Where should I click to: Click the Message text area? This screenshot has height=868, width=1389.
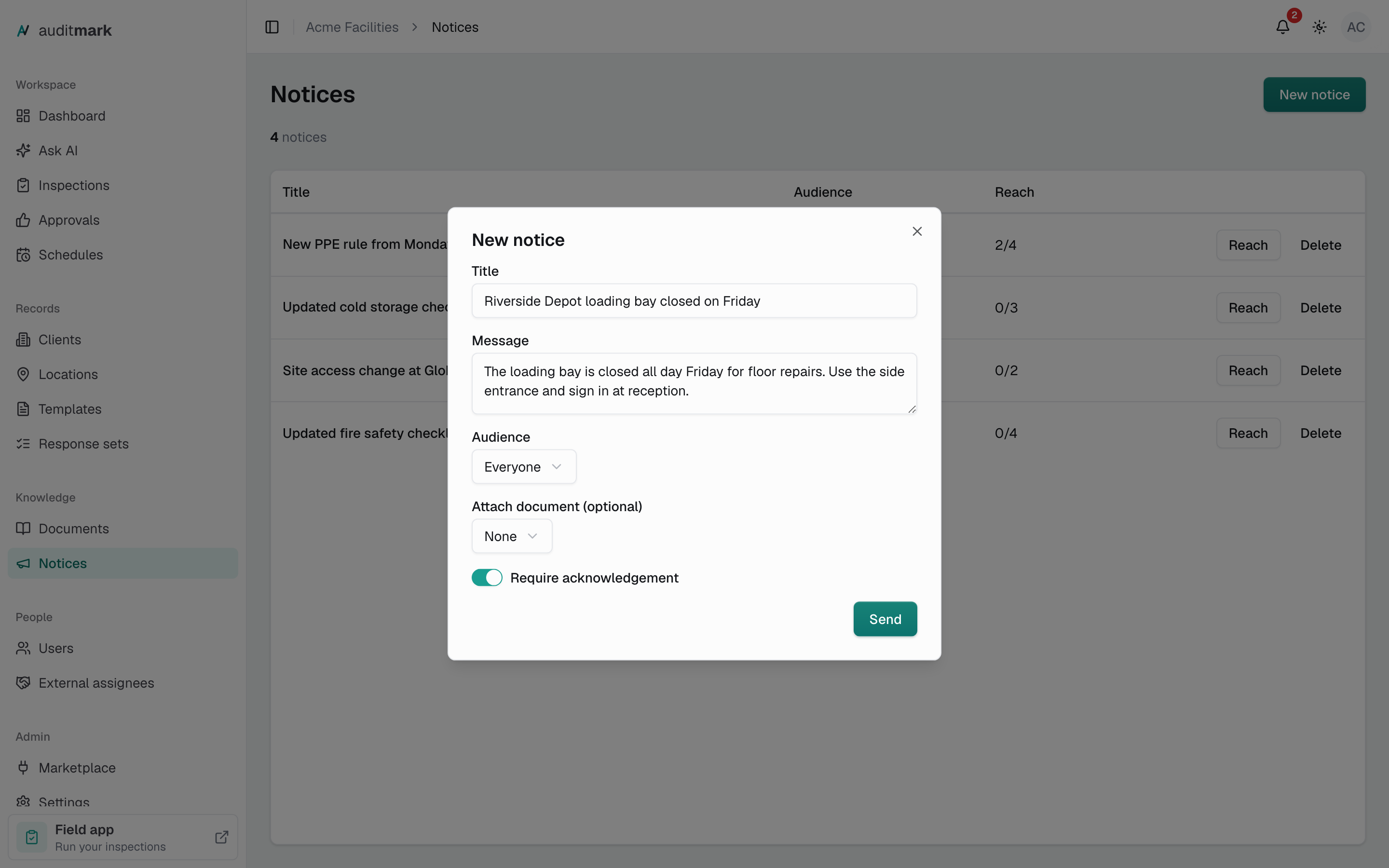click(694, 383)
